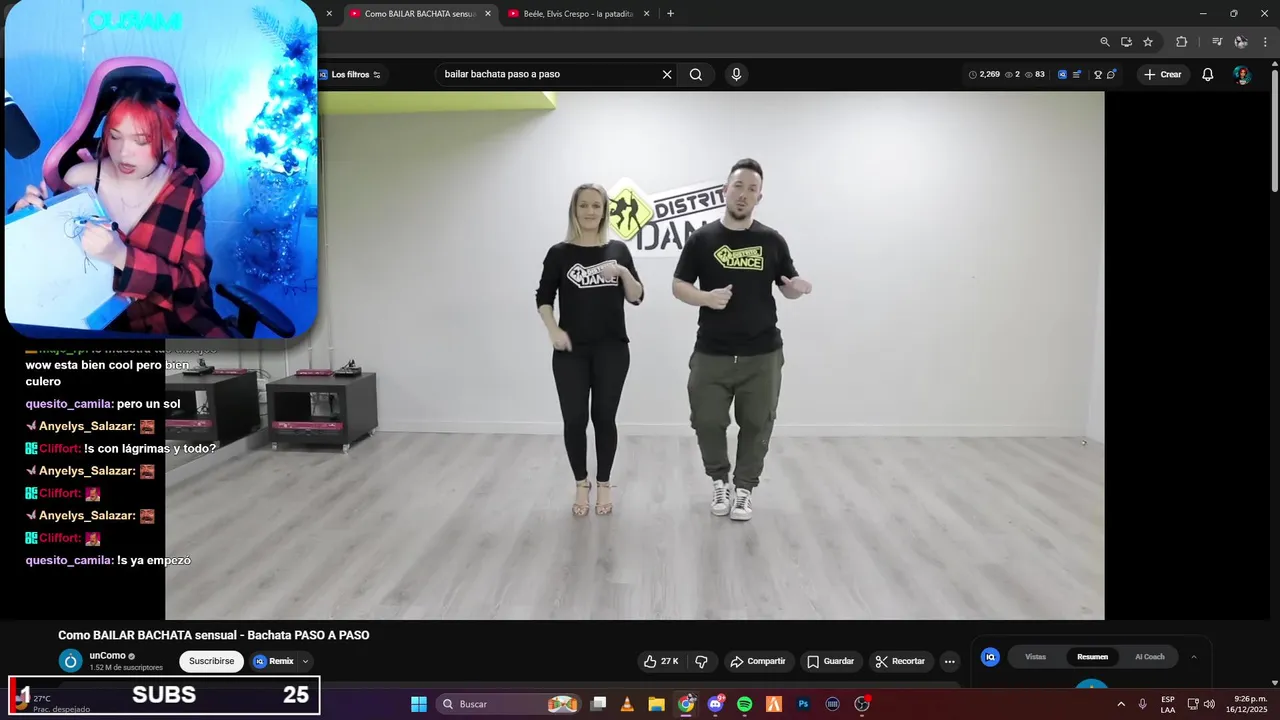
Task: Save video with Guardar button
Action: [830, 661]
